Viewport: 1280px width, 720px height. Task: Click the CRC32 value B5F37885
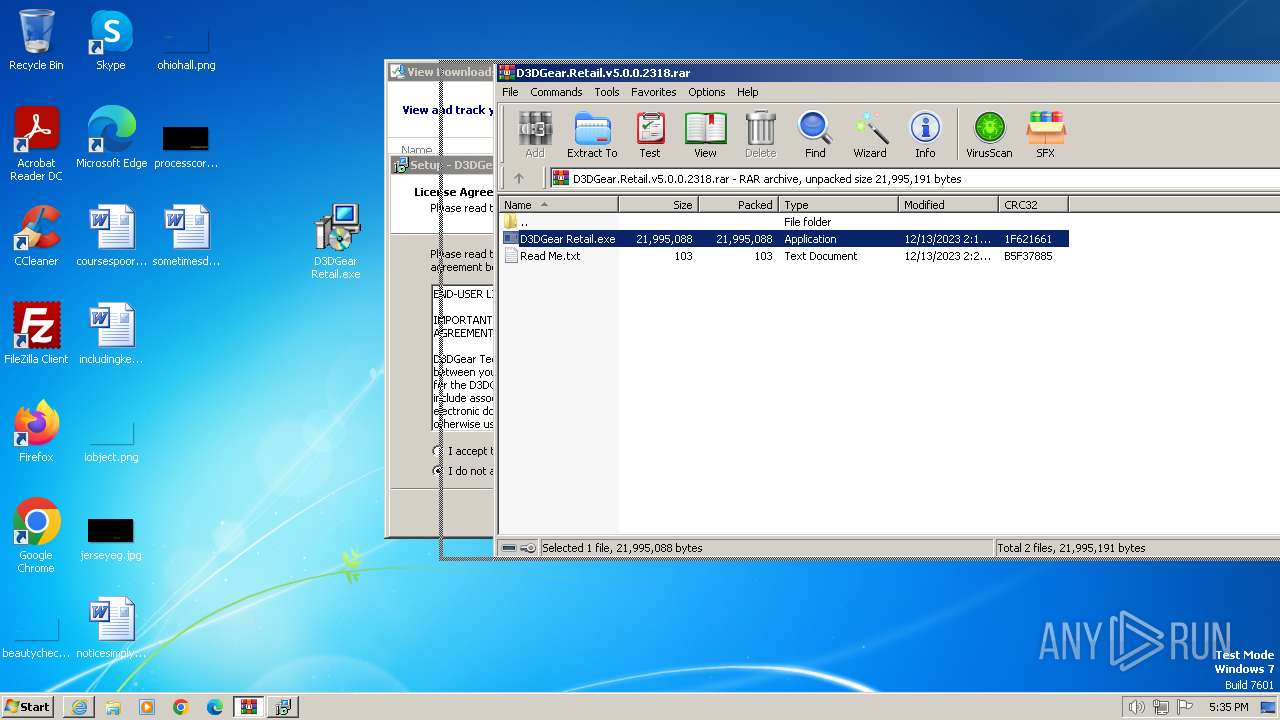(1028, 256)
